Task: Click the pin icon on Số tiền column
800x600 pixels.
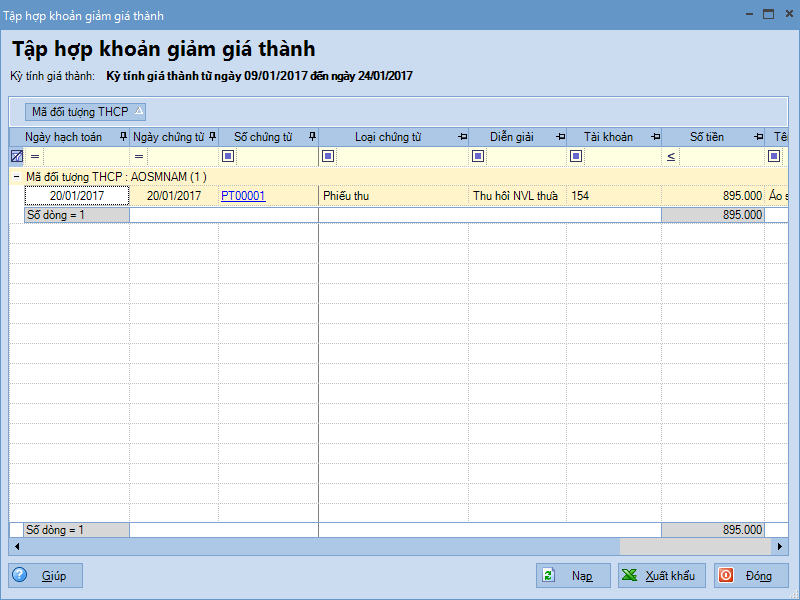Action: pos(759,137)
